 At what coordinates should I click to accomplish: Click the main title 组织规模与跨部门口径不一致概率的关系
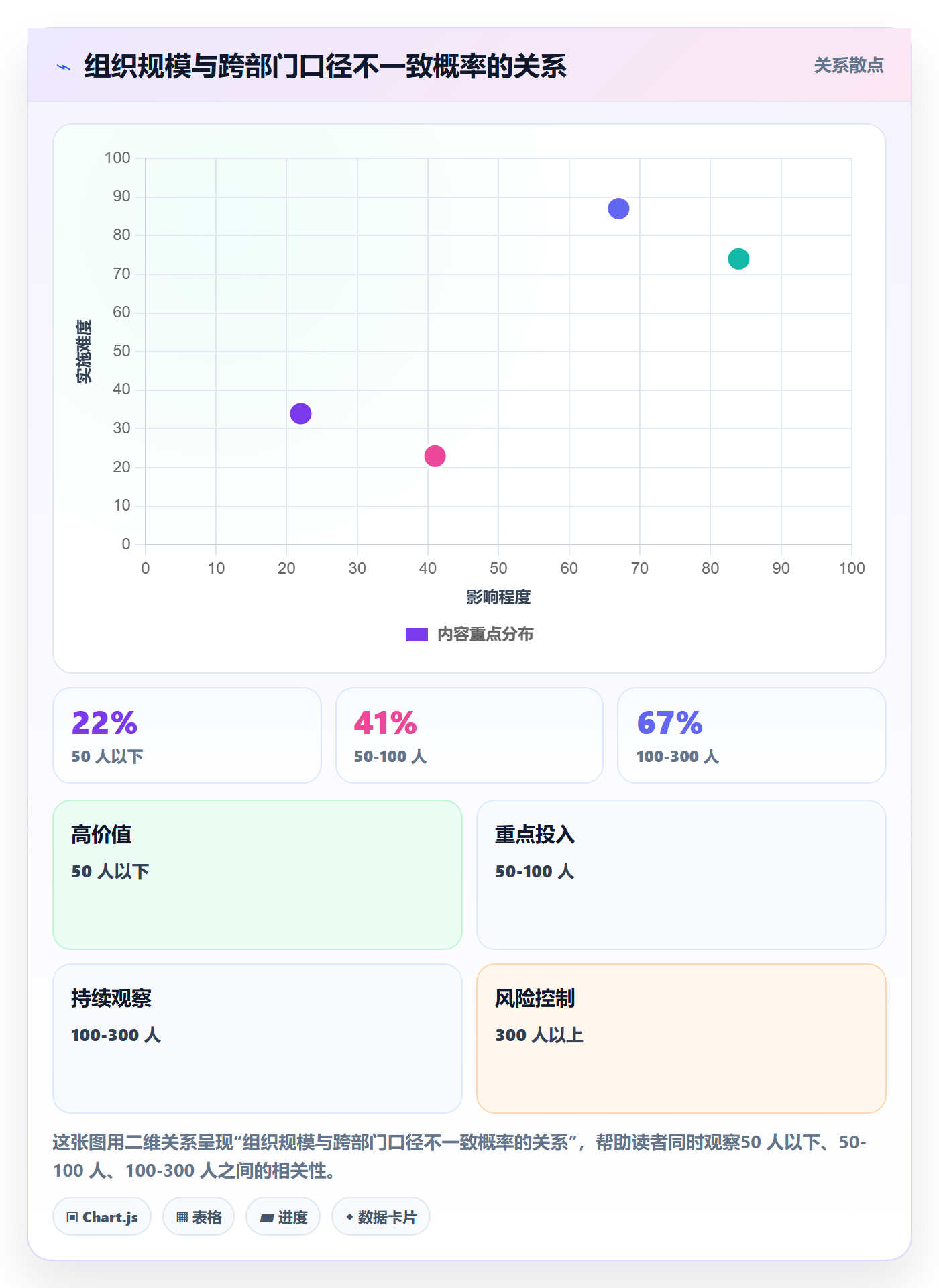[x=325, y=66]
